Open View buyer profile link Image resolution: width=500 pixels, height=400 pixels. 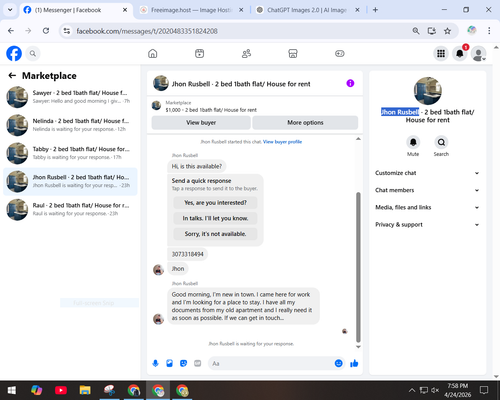tap(282, 142)
